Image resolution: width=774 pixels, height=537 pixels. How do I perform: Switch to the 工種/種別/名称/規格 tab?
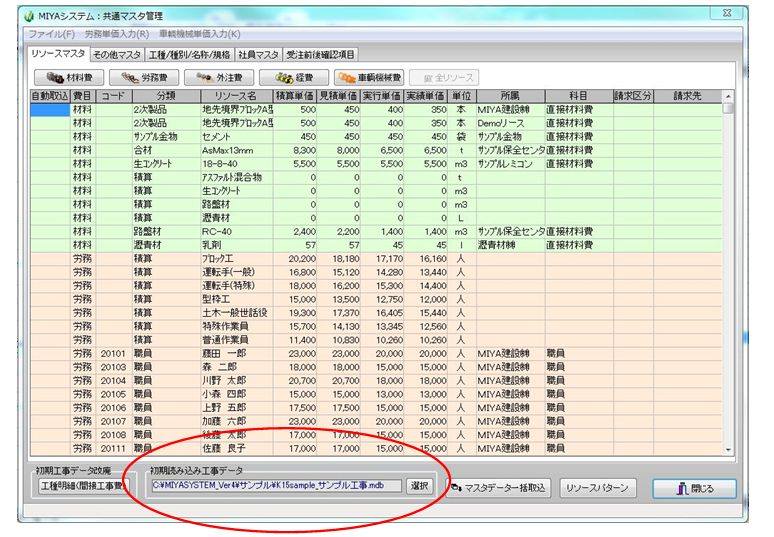[190, 55]
